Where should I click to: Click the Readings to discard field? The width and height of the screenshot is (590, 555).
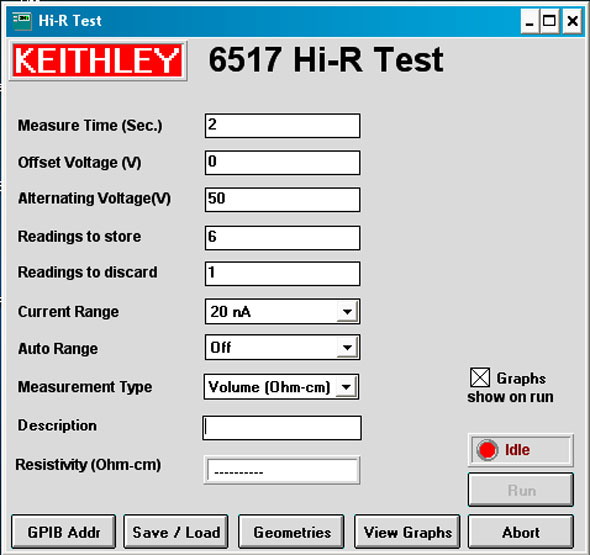(x=283, y=274)
